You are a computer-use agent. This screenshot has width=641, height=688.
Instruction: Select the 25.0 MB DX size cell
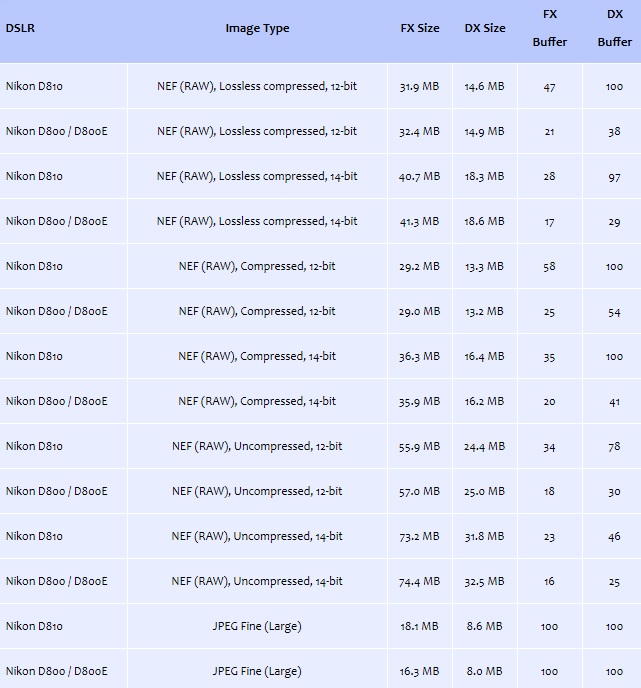click(x=484, y=492)
